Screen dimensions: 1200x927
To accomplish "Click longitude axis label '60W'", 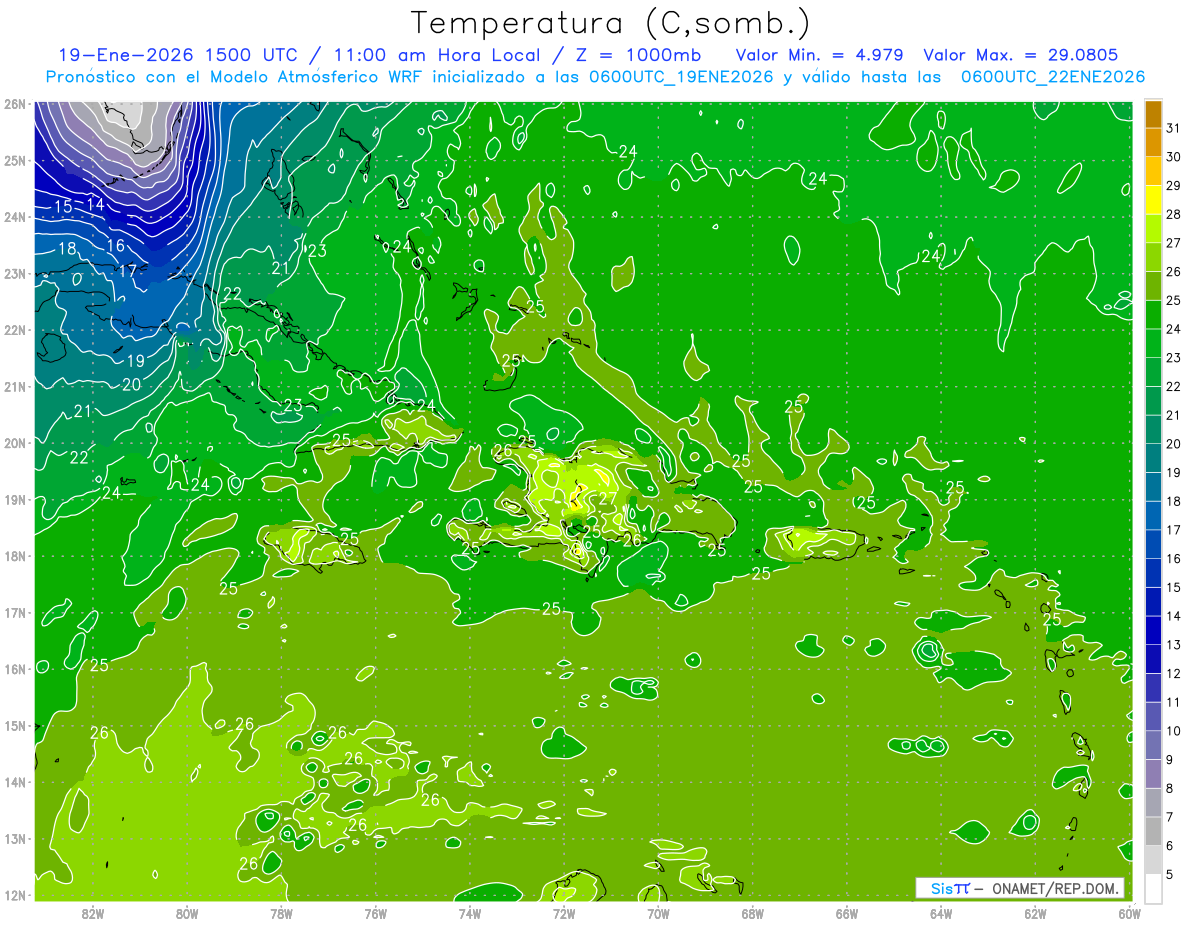I will click(x=1130, y=914).
